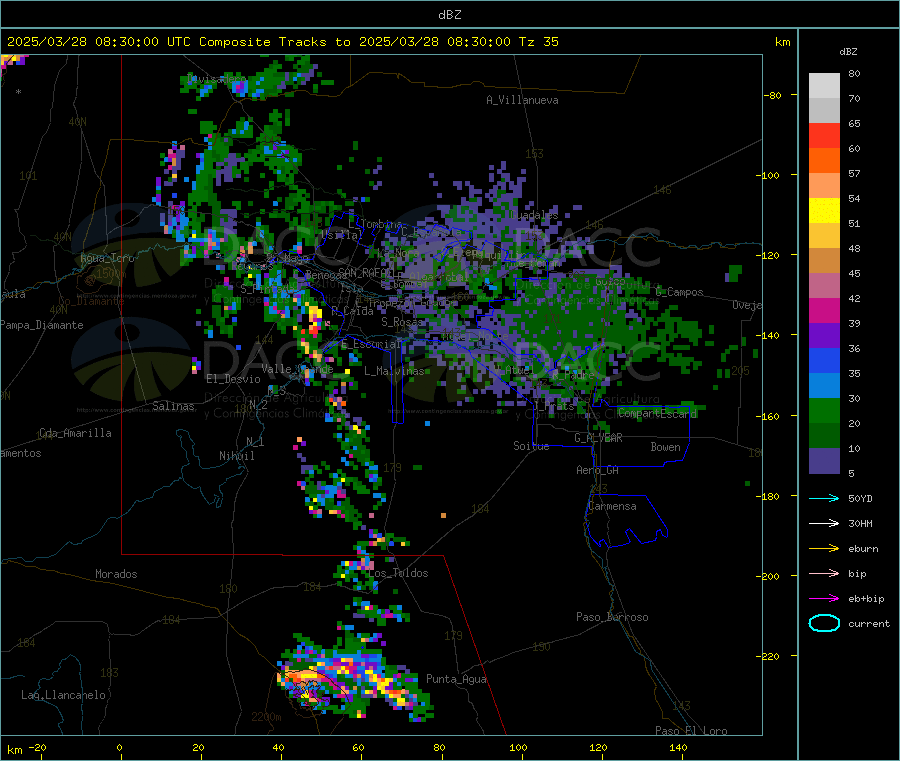Click the Cda_Amarilla label

click(x=75, y=433)
